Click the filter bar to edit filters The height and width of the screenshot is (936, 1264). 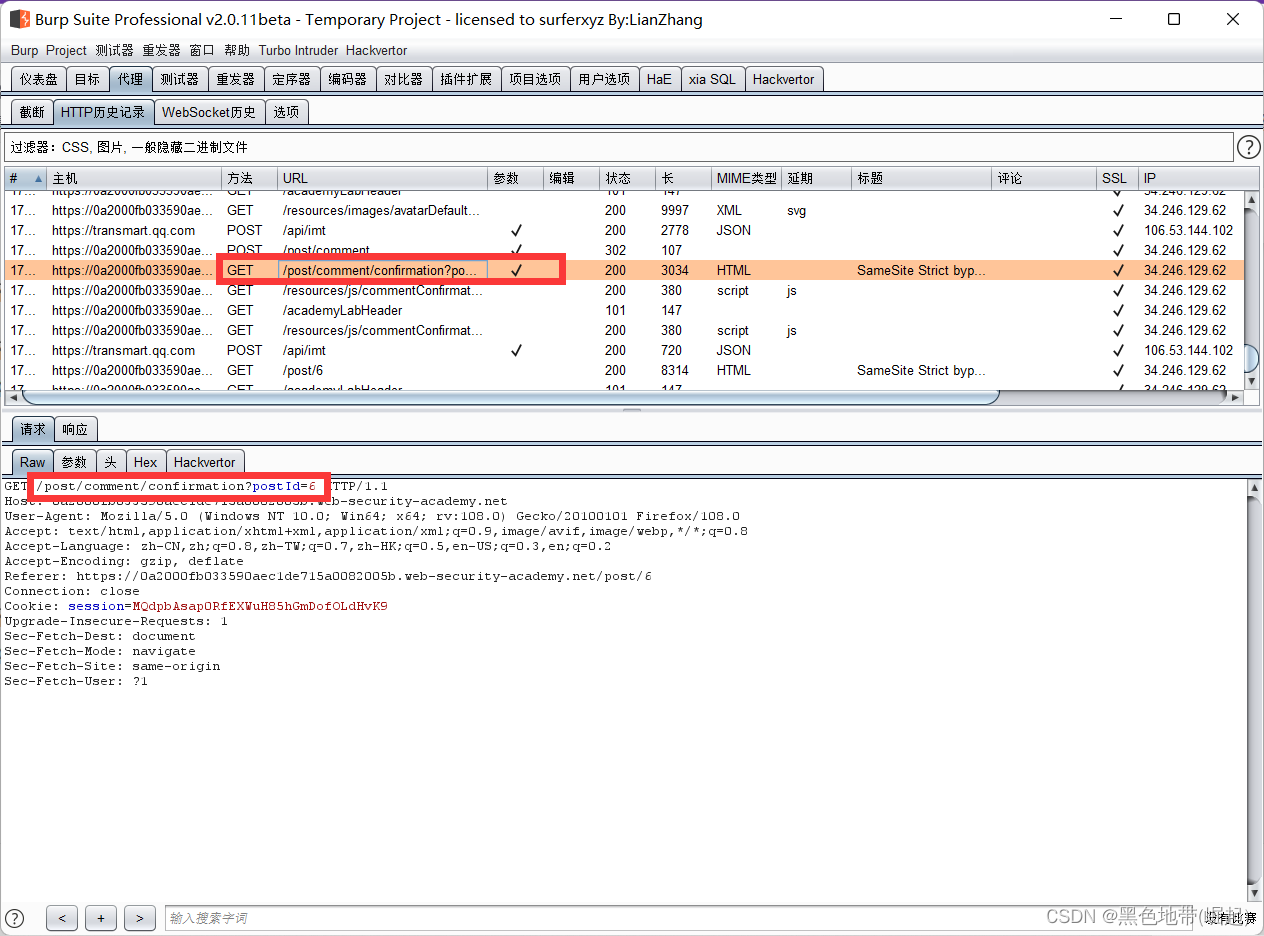point(618,147)
